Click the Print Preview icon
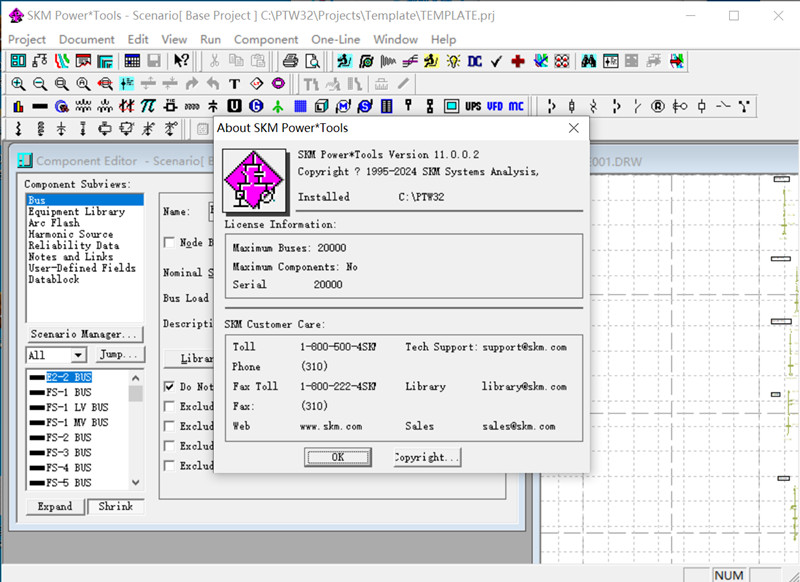This screenshot has width=800, height=582. coord(312,61)
